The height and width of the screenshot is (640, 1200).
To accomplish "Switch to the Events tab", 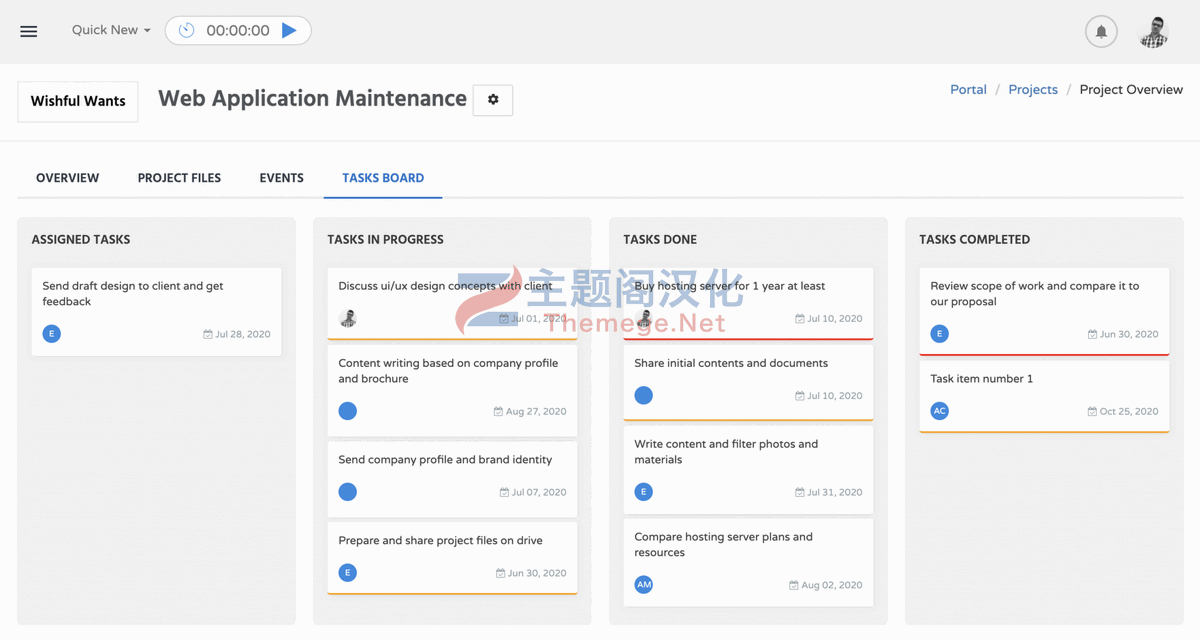I will click(281, 178).
